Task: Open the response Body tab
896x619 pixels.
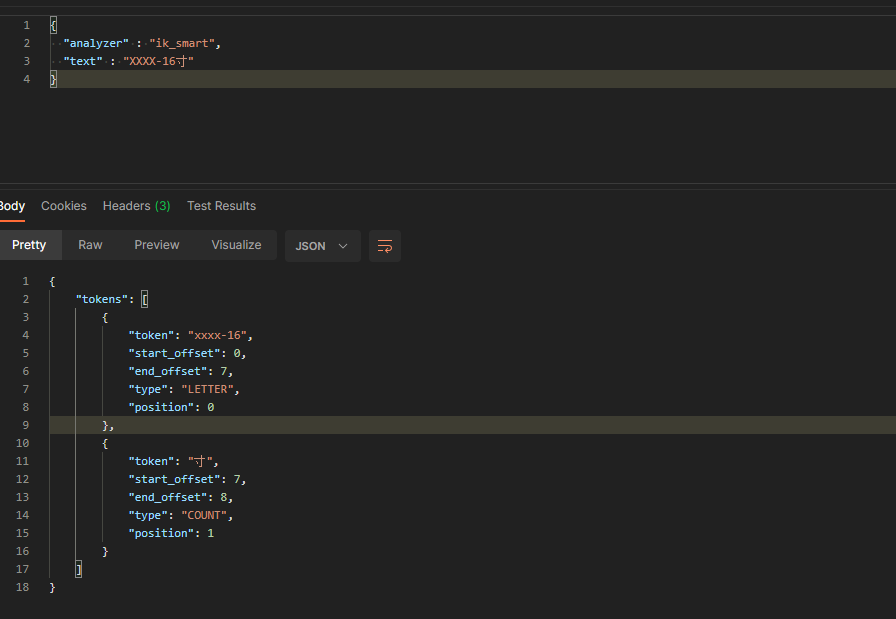Action: tap(12, 206)
